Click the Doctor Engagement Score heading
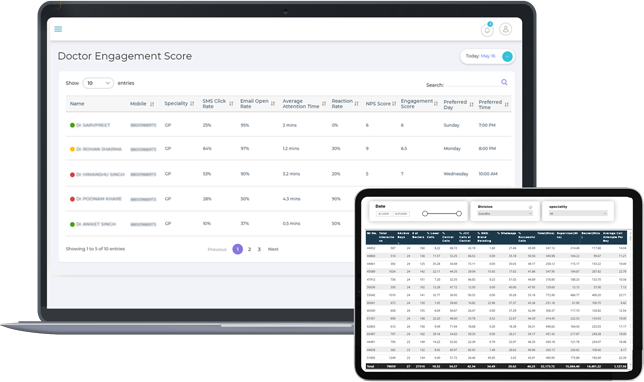The height and width of the screenshot is (382, 644). point(124,56)
